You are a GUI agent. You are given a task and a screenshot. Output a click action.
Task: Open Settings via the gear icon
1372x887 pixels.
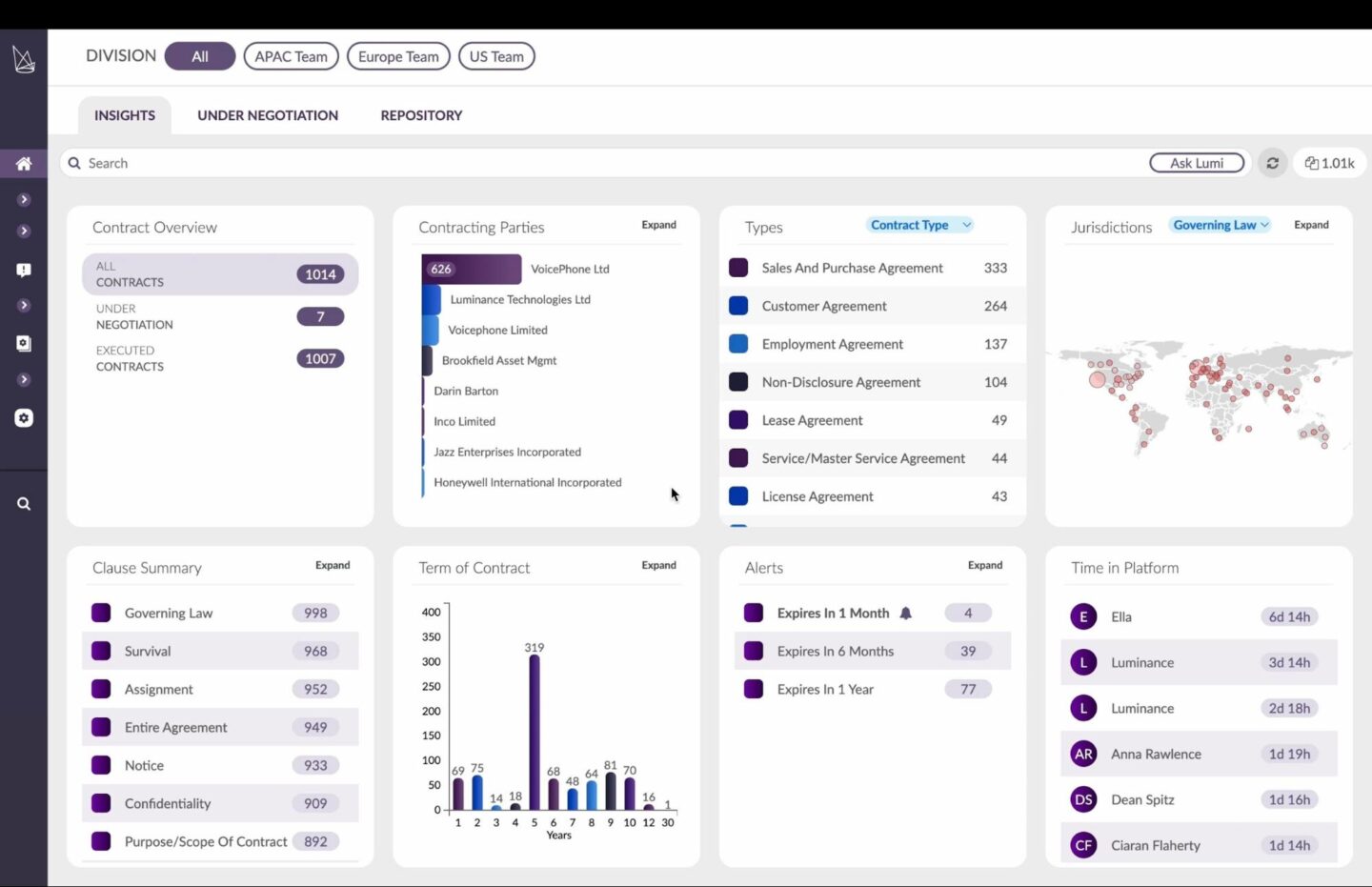coord(24,417)
